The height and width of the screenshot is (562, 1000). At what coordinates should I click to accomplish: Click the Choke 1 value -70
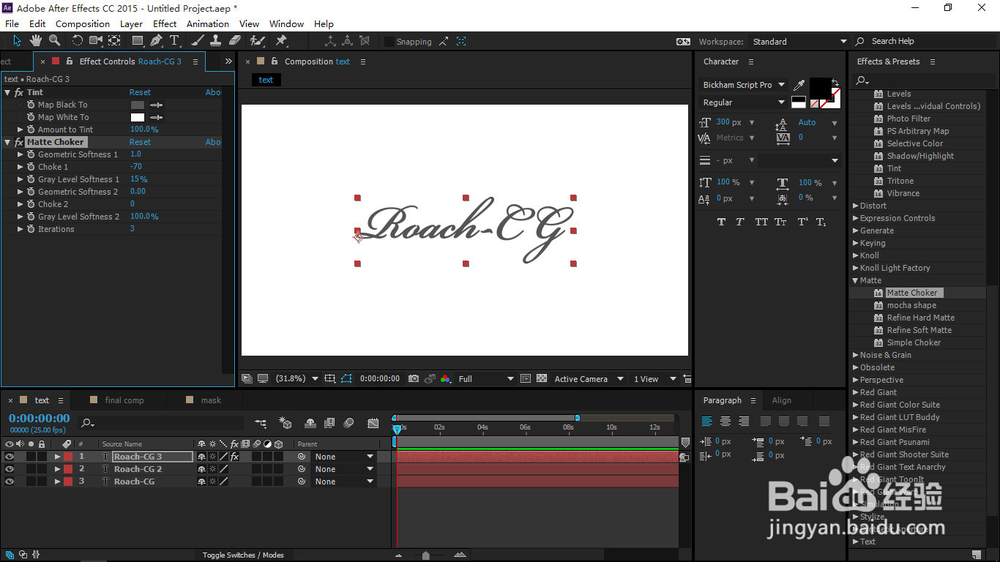point(136,166)
